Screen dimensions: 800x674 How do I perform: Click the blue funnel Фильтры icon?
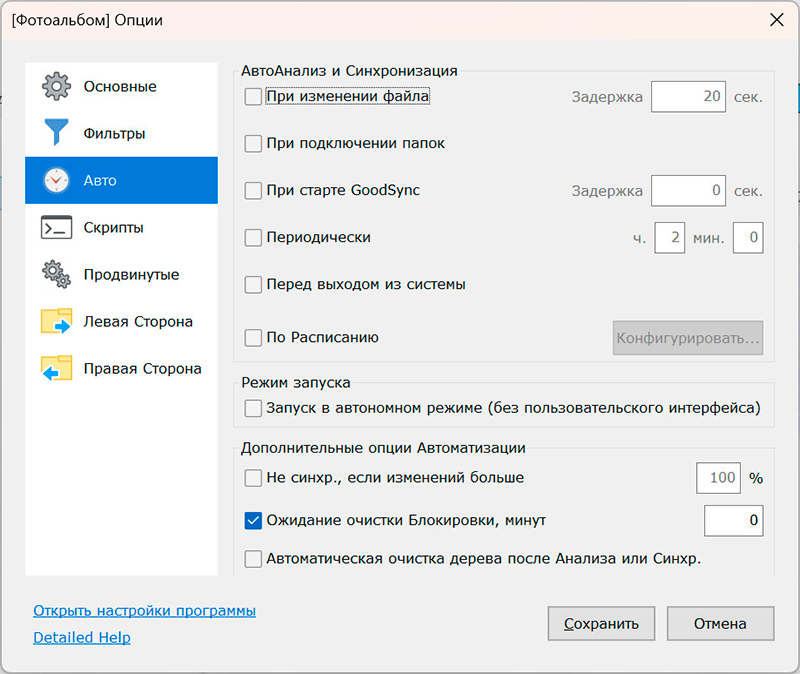[56, 133]
